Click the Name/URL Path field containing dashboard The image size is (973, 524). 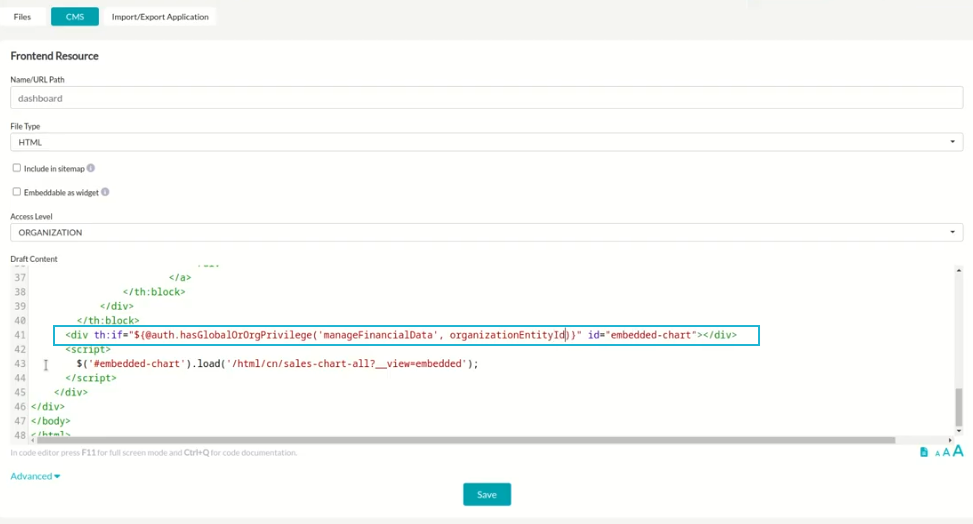[x=486, y=98]
